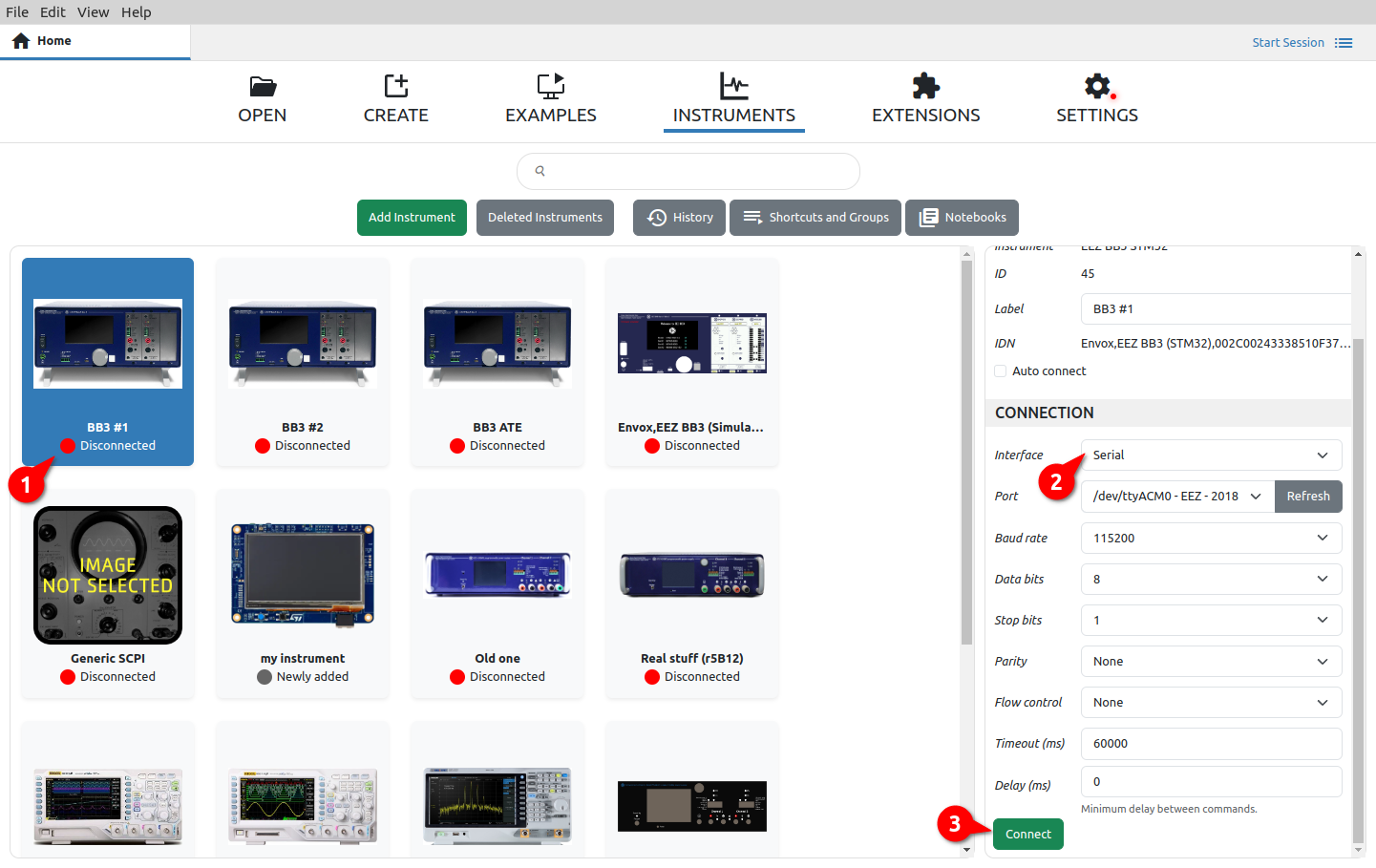This screenshot has width=1376, height=868.
Task: Open the Notebooks button
Action: pos(963,218)
